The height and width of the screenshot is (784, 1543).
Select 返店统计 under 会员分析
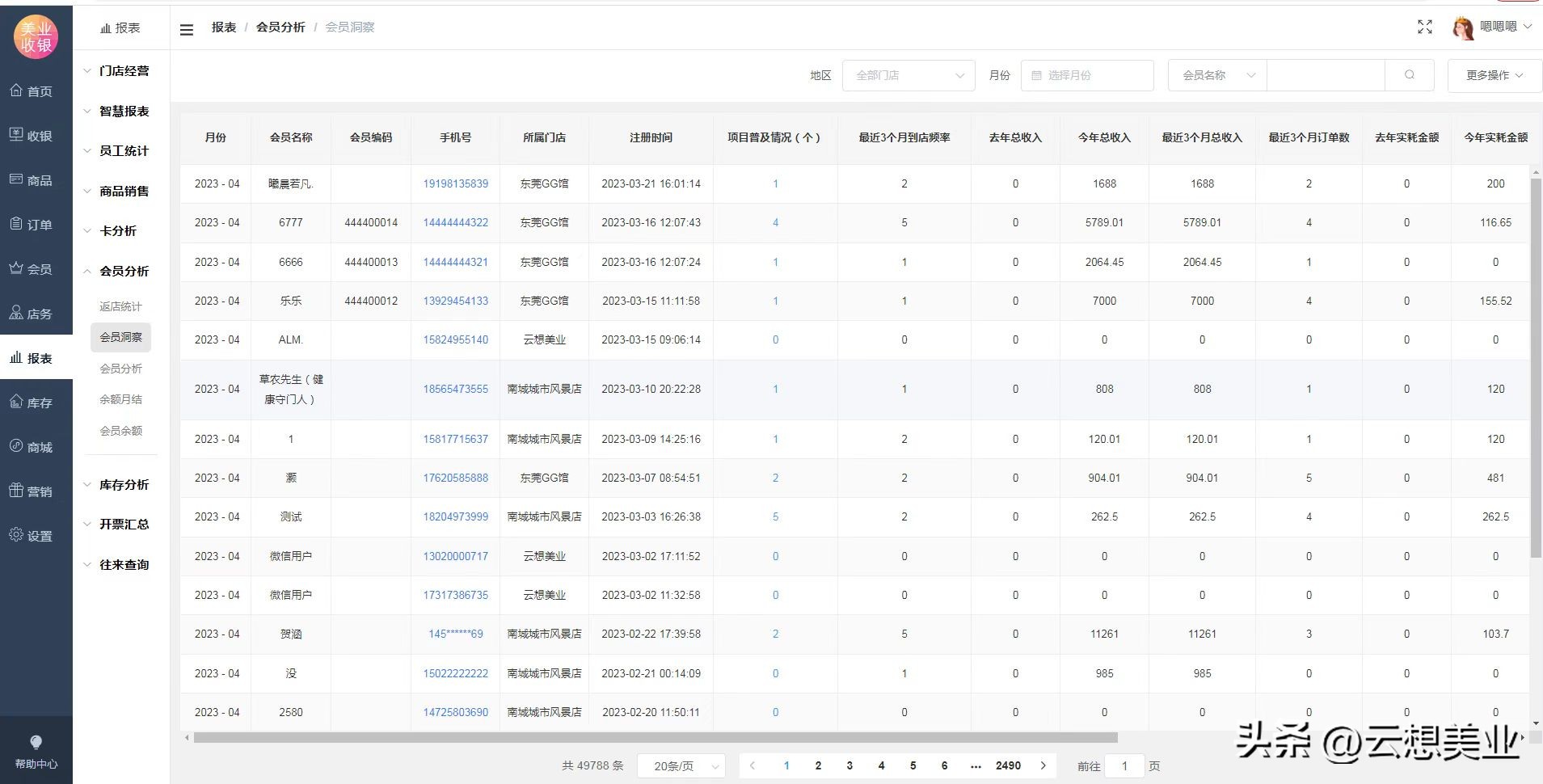tap(120, 306)
